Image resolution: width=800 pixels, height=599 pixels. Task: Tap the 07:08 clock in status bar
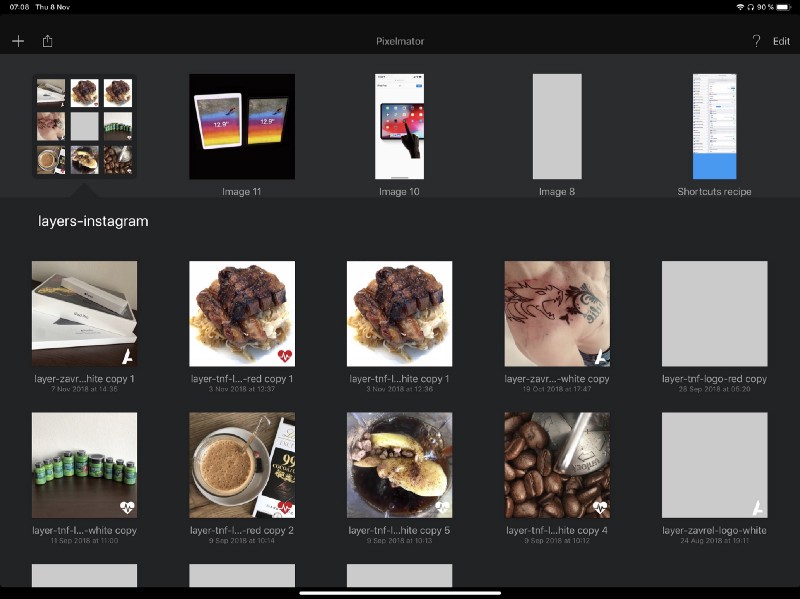coord(19,7)
